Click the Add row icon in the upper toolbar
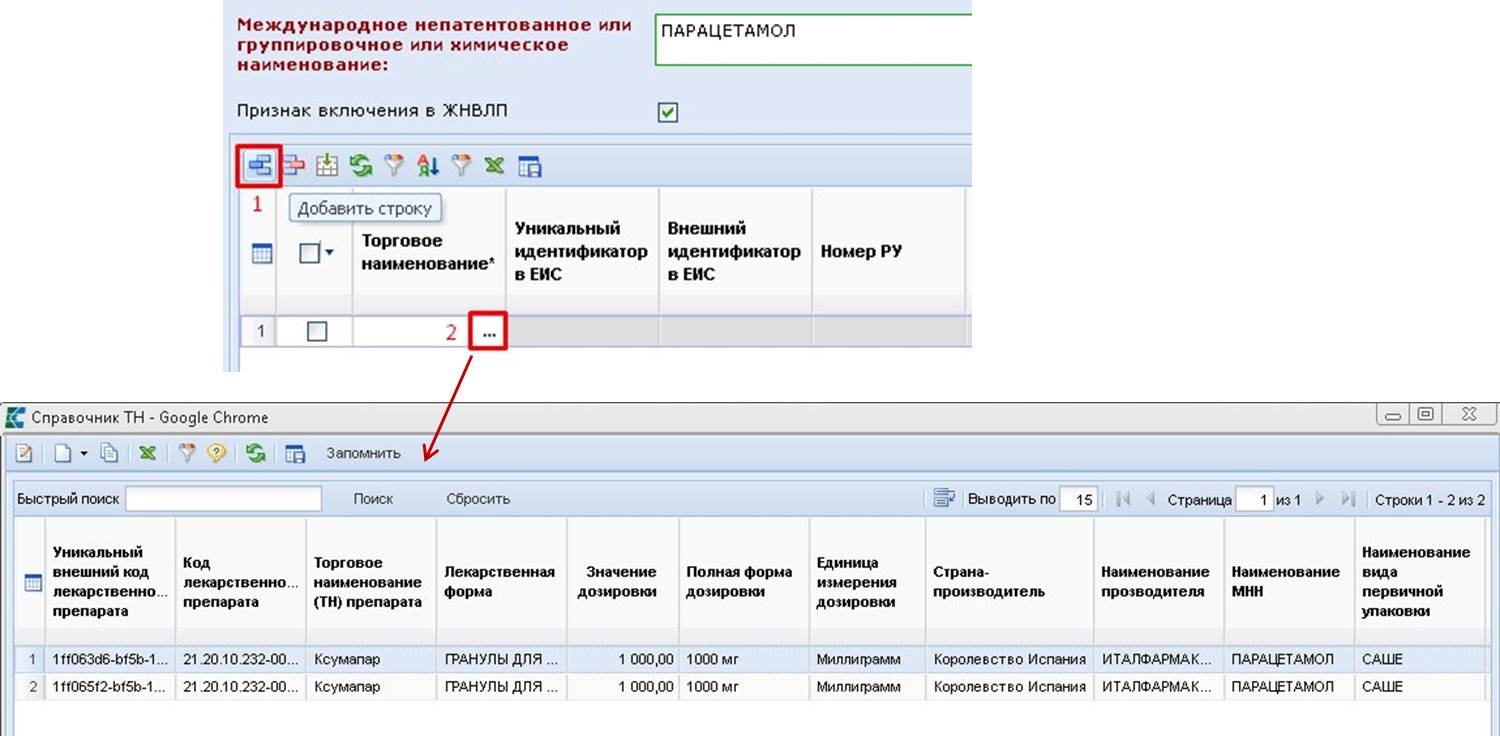Screen dimensions: 1500x736 (x=259, y=166)
